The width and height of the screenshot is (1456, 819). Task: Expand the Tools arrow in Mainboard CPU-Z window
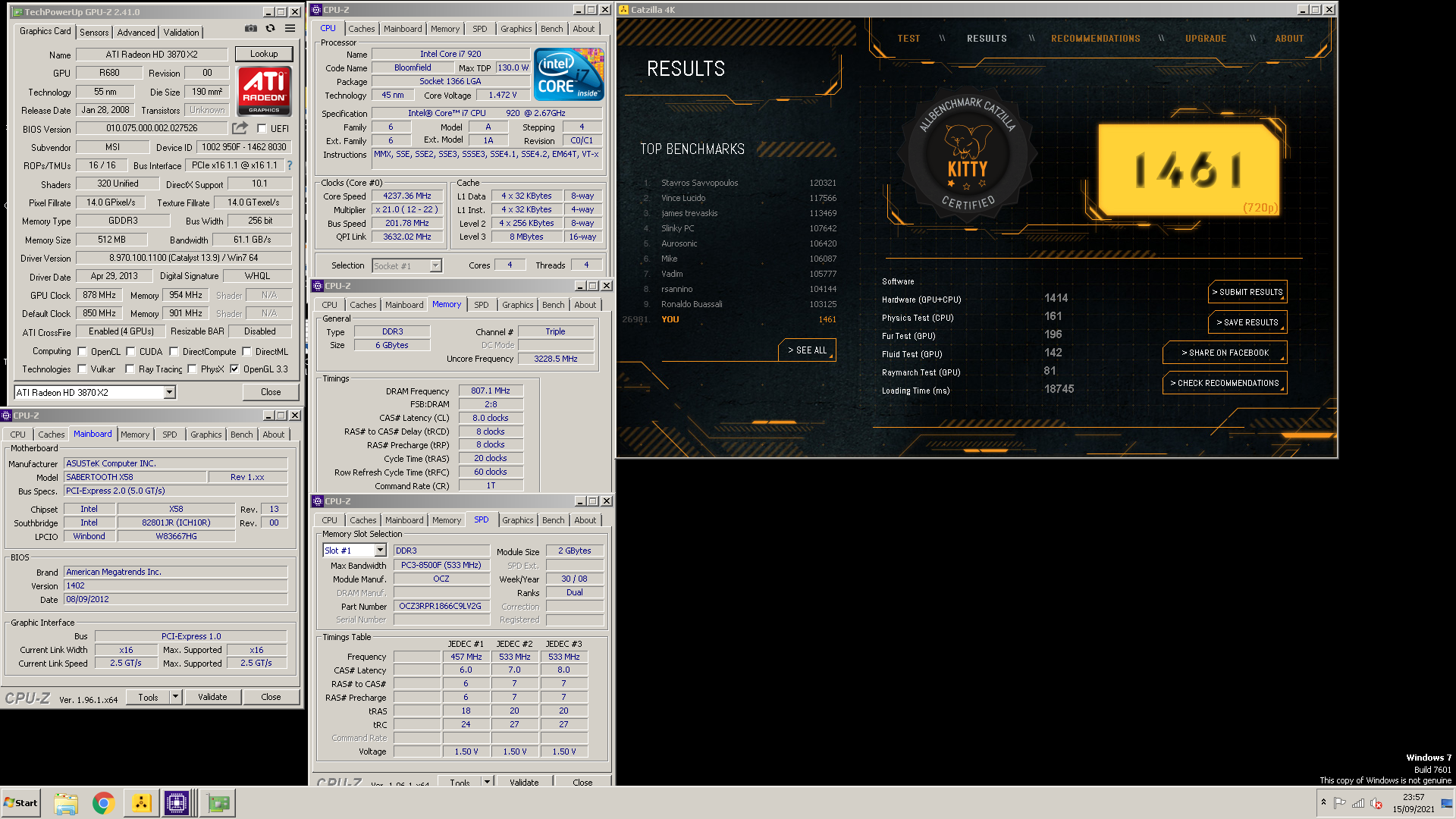175,697
